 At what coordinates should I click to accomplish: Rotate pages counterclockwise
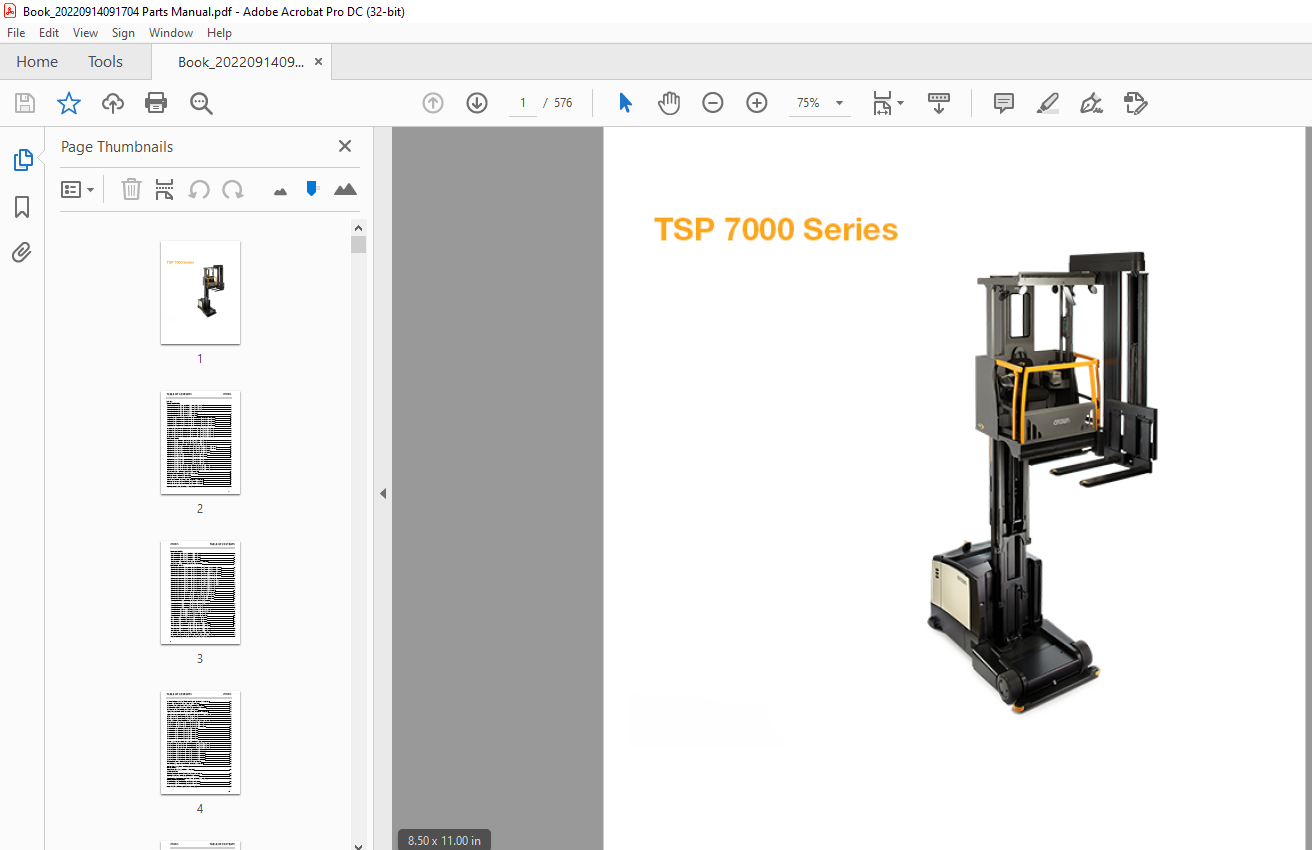199,189
